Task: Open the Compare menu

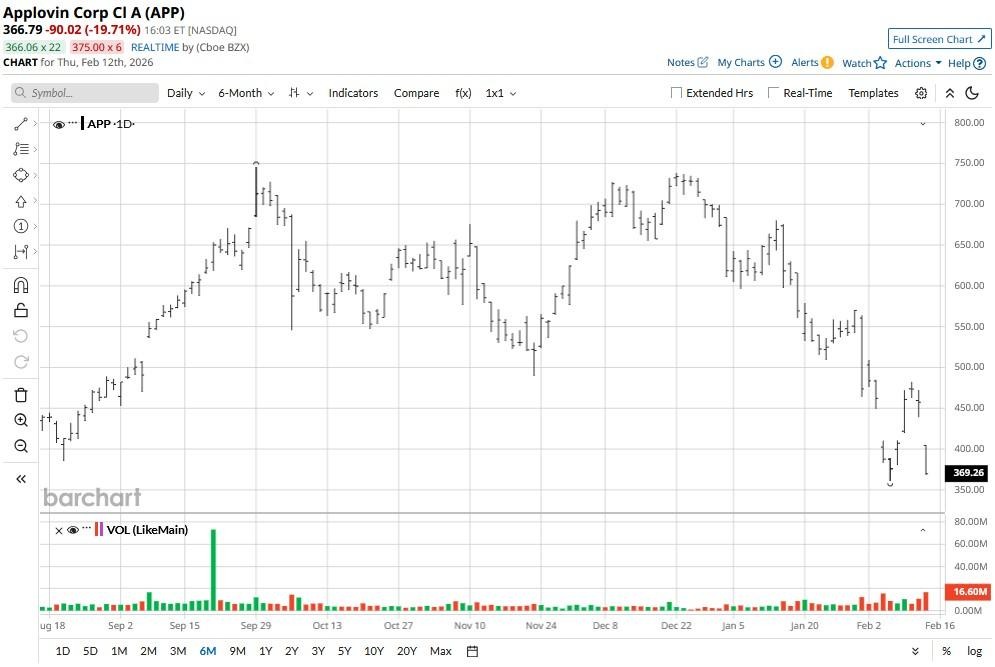Action: (x=416, y=93)
